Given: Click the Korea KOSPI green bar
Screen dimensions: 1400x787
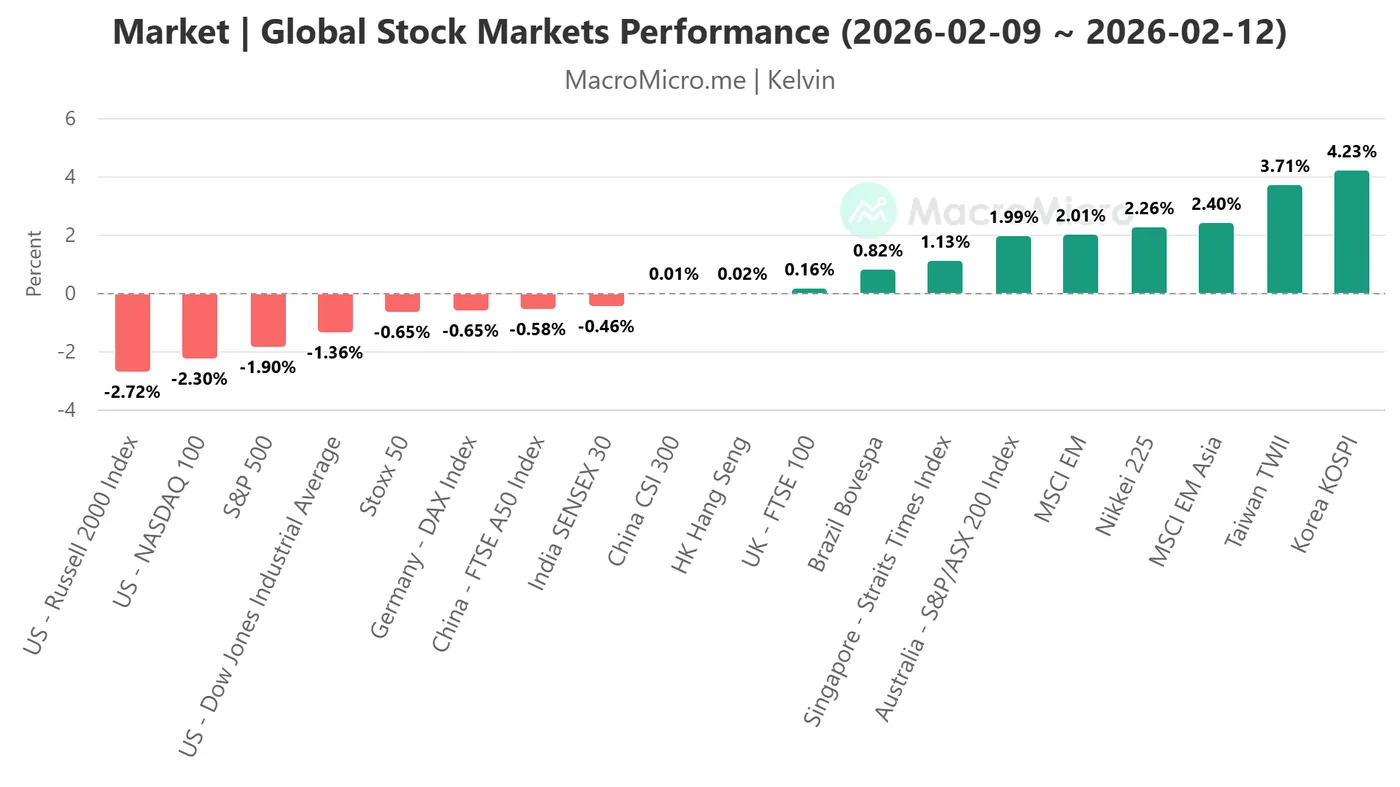Looking at the screenshot, I should 1352,232.
